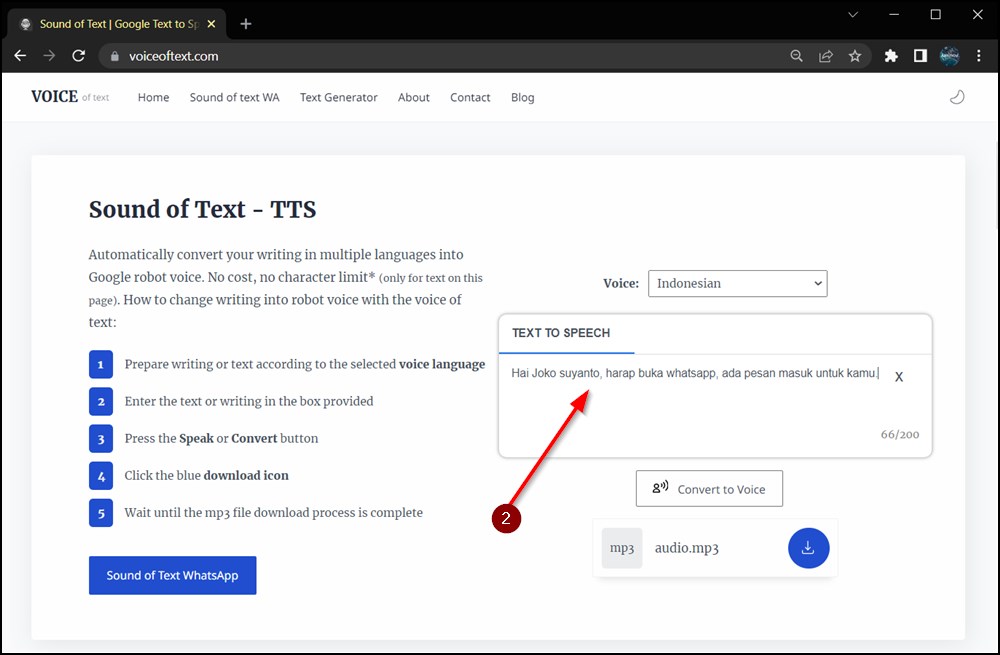1000x655 pixels.
Task: Open the browser extensions puzzle icon
Action: 891,56
